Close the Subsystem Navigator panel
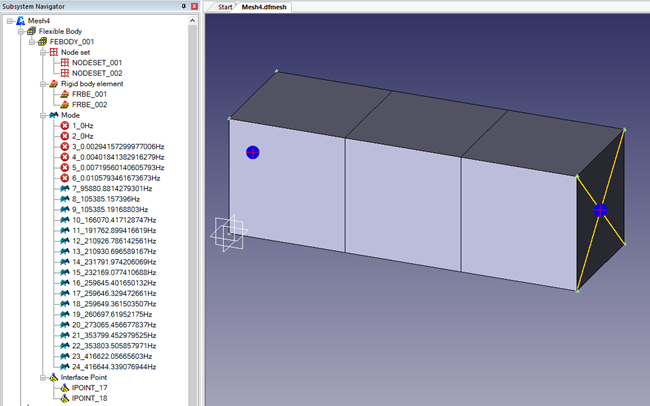Image resolution: width=650 pixels, height=406 pixels. 194,6
